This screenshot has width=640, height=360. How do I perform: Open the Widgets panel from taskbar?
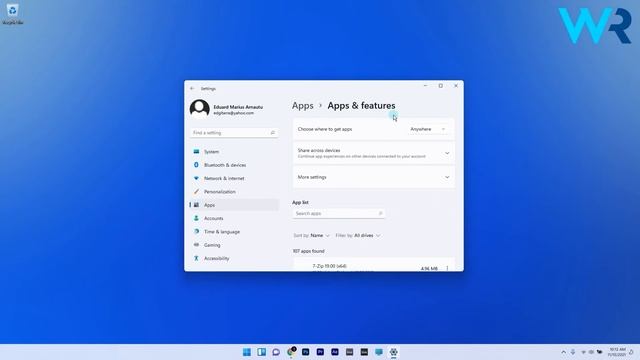click(261, 352)
